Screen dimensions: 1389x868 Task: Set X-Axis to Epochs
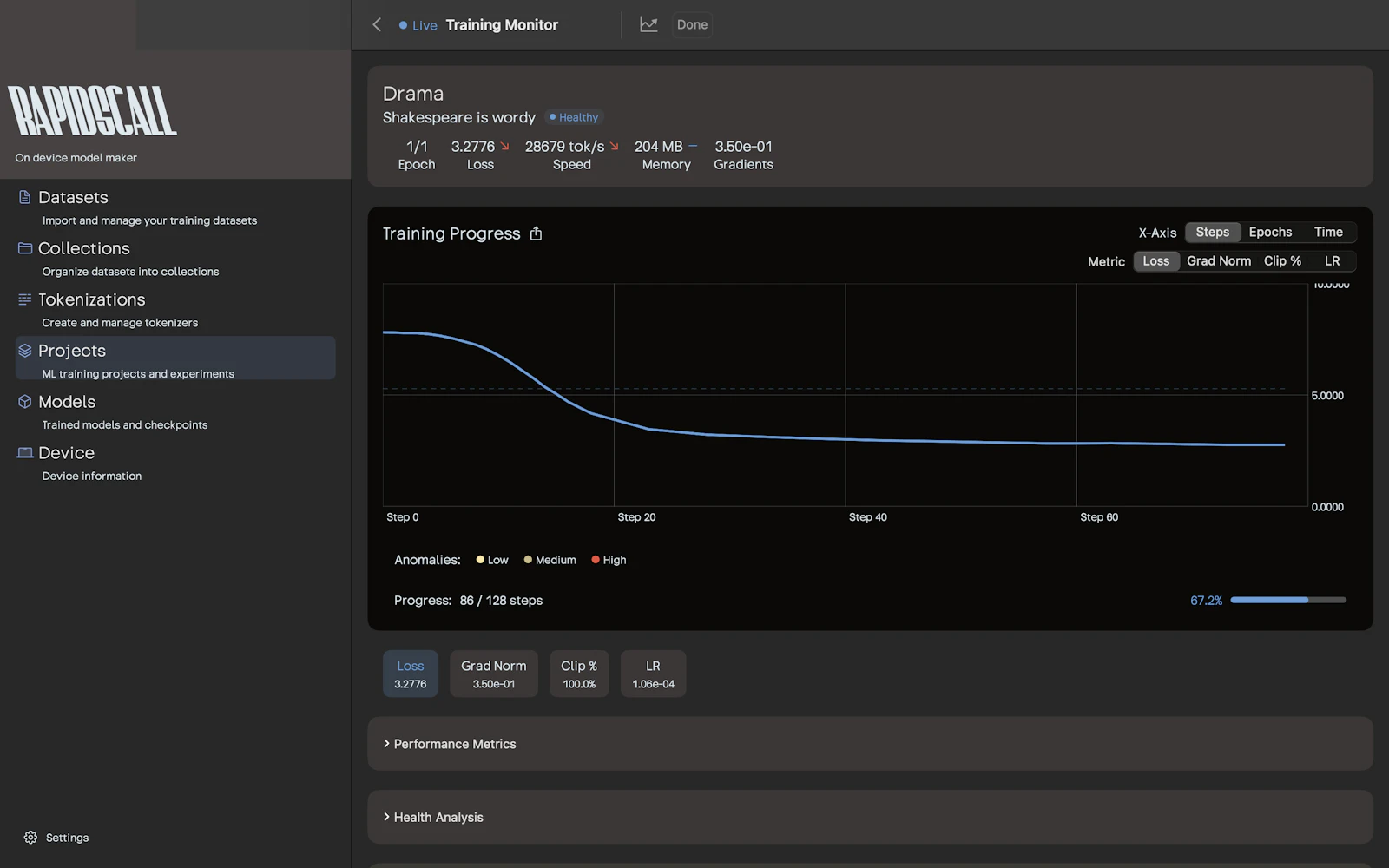1270,232
